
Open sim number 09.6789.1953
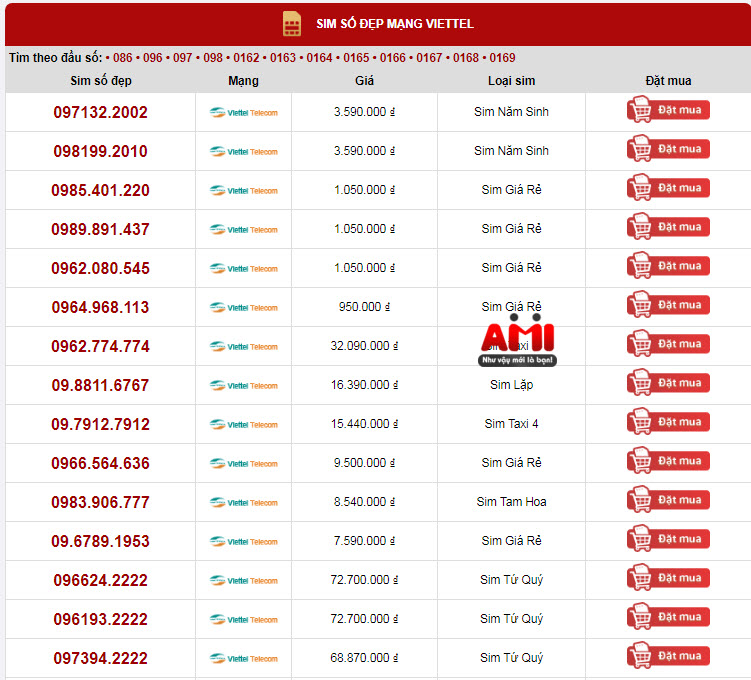pyautogui.click(x=101, y=542)
